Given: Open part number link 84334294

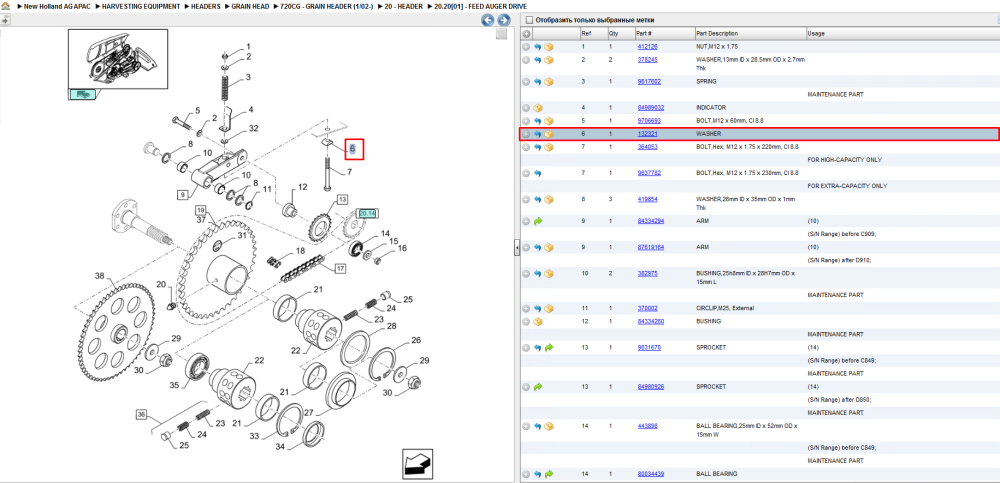Looking at the screenshot, I should coord(651,221).
